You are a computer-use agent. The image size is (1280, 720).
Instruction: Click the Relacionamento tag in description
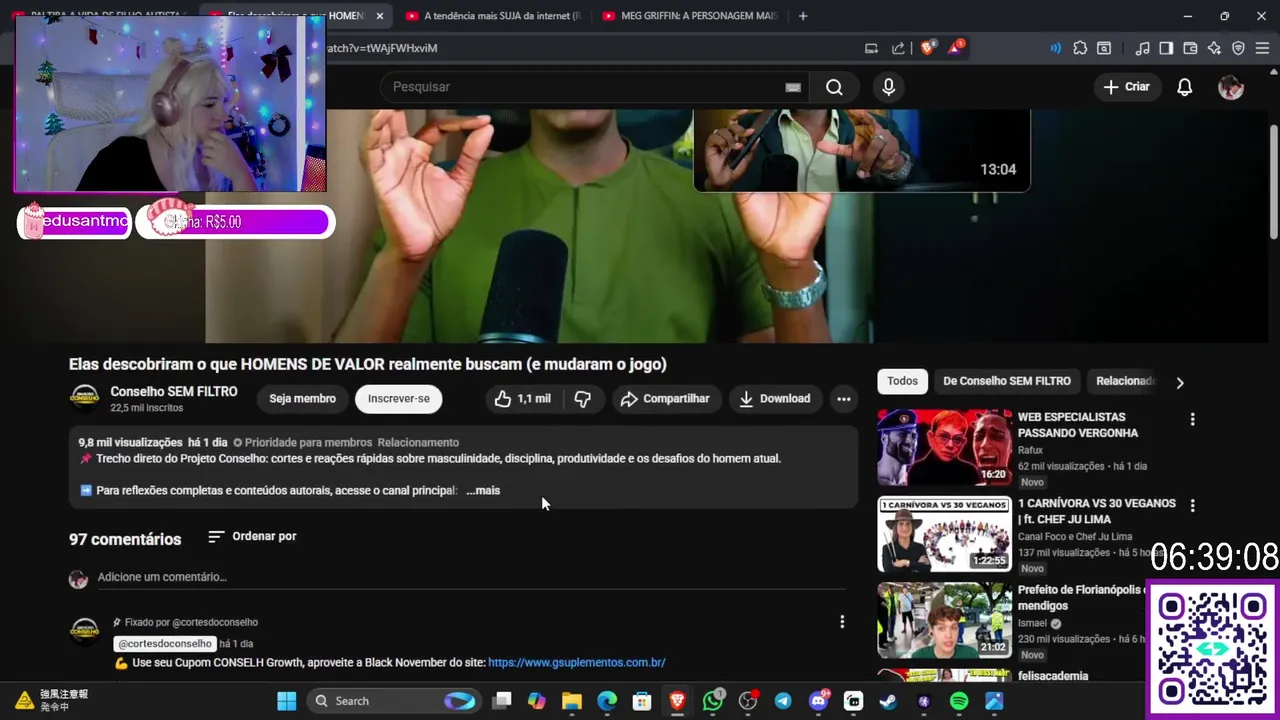click(x=418, y=443)
